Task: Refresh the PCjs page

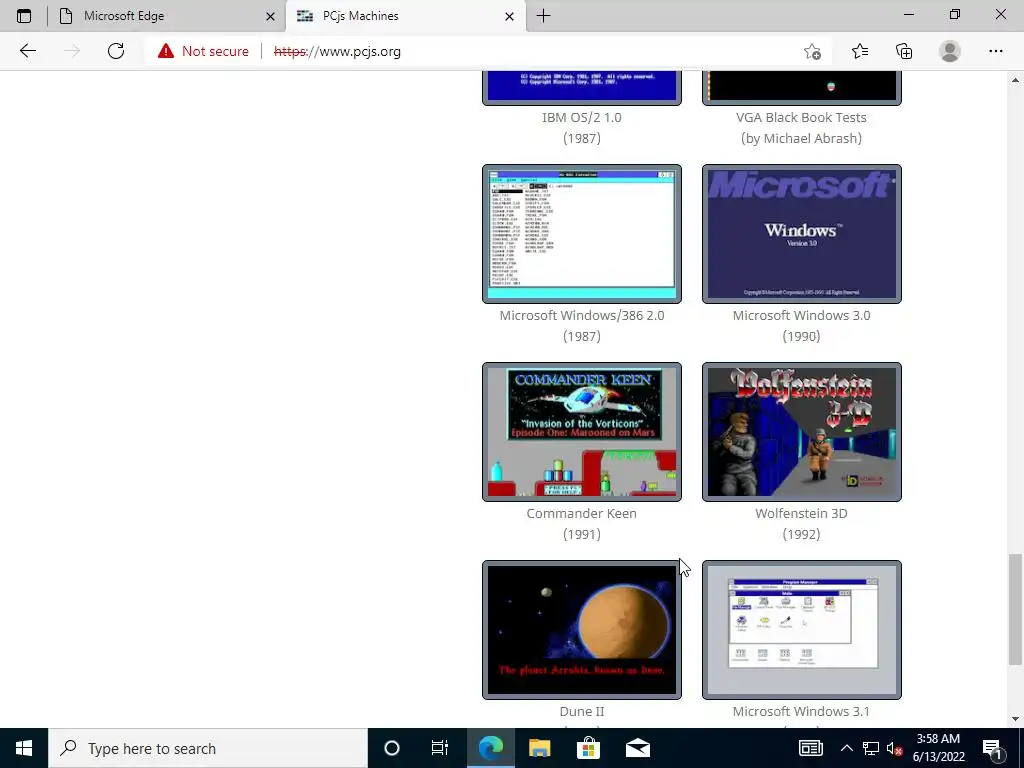Action: click(x=116, y=51)
